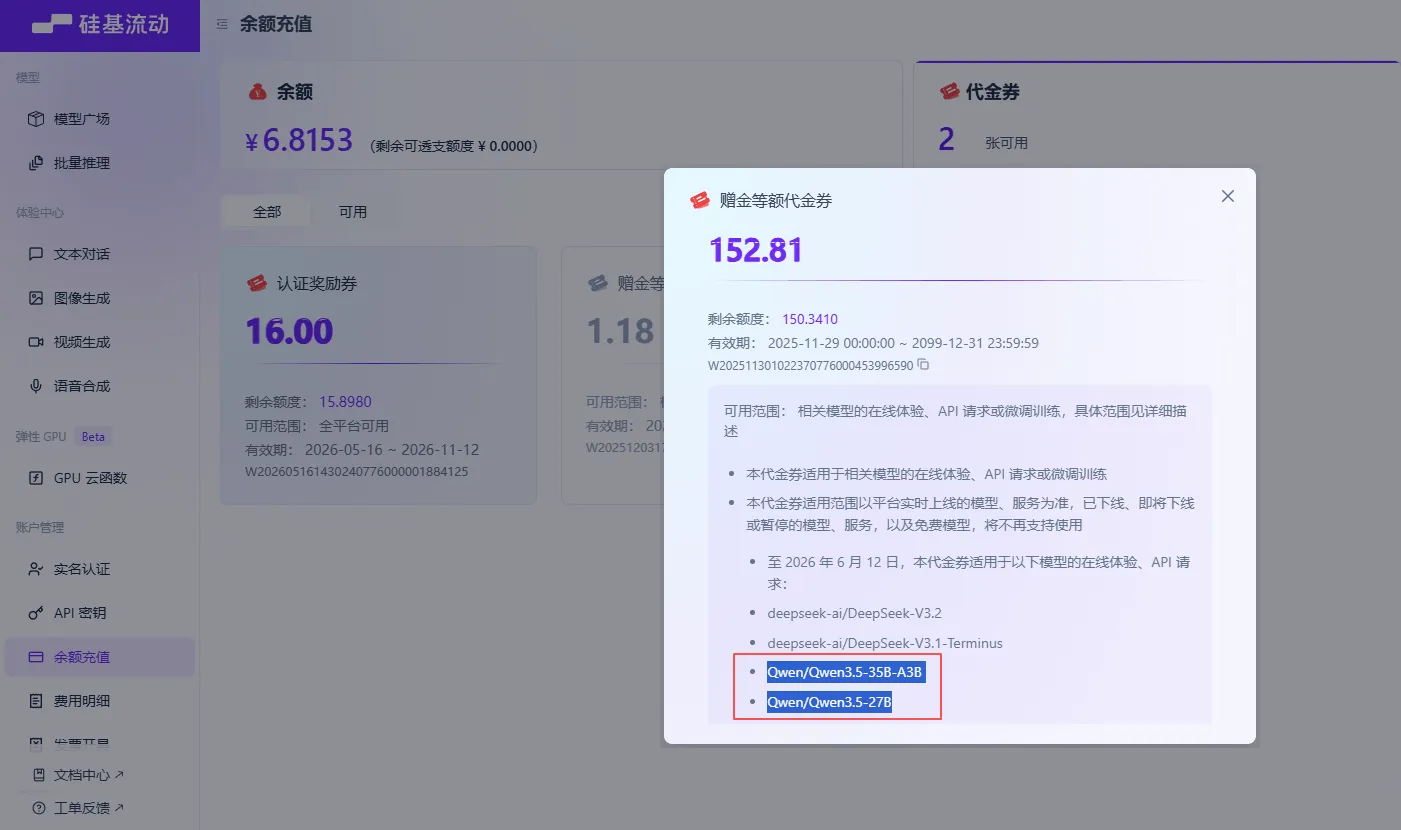Click the highlighted Qwen/Qwen3.5-35B-A3B entry

click(x=844, y=672)
